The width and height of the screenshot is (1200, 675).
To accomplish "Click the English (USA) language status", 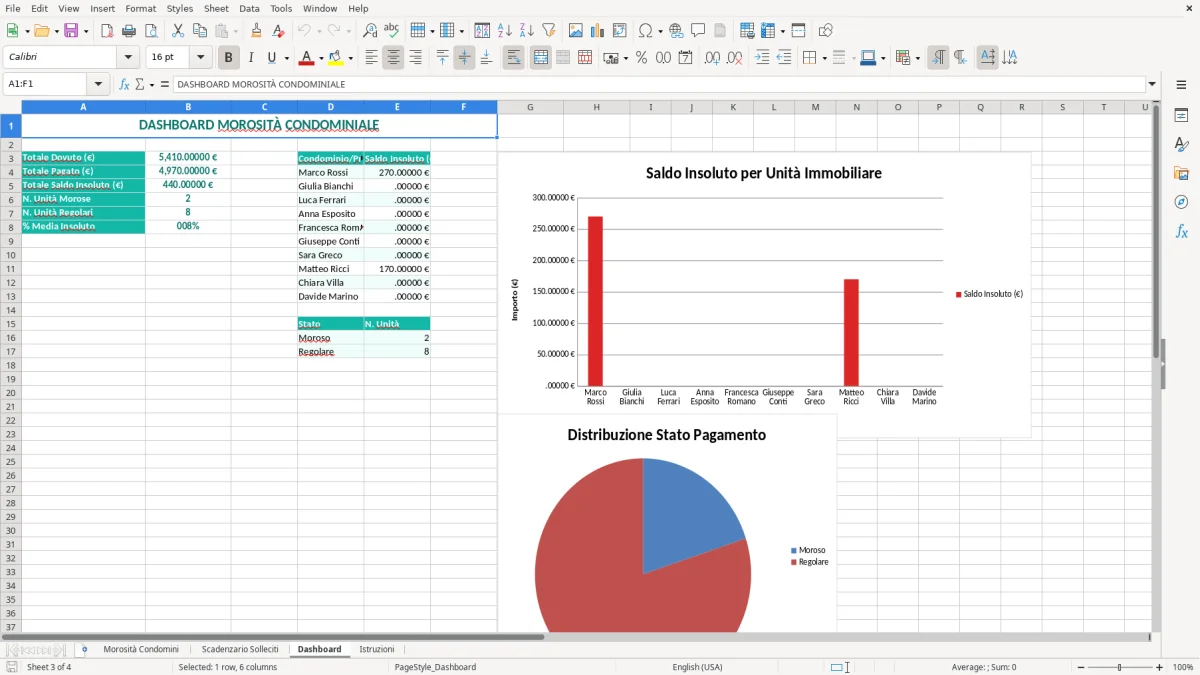I will point(697,667).
